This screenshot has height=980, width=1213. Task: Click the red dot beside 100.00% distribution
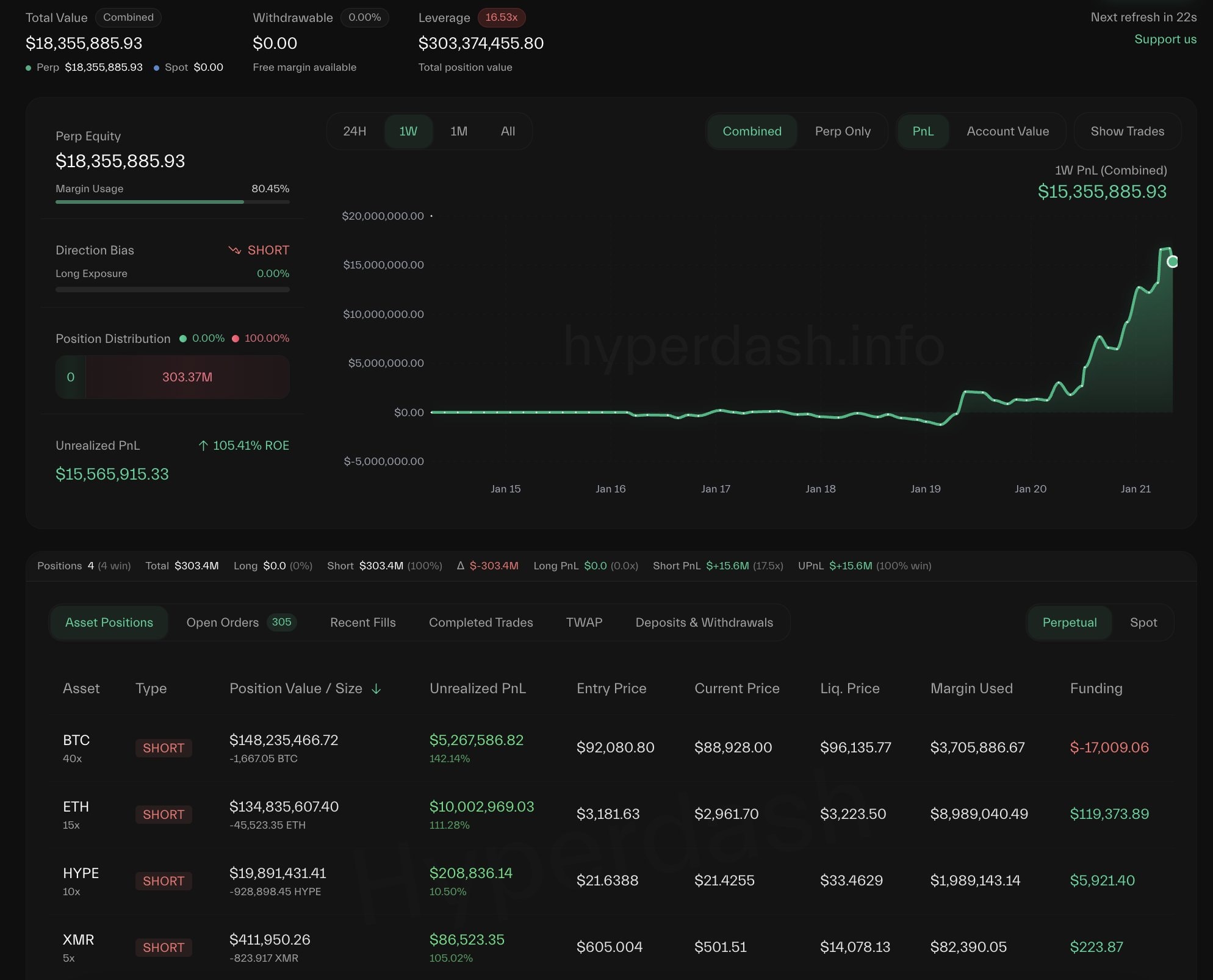(236, 339)
